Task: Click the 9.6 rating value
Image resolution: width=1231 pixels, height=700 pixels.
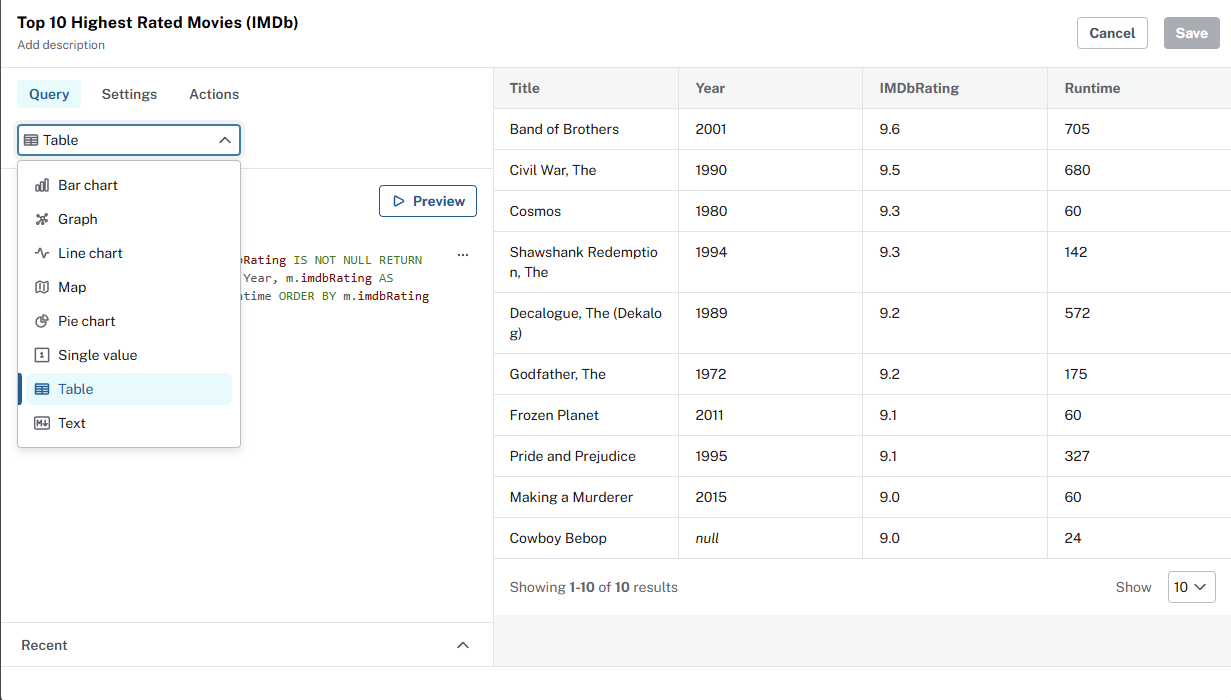Action: (890, 129)
